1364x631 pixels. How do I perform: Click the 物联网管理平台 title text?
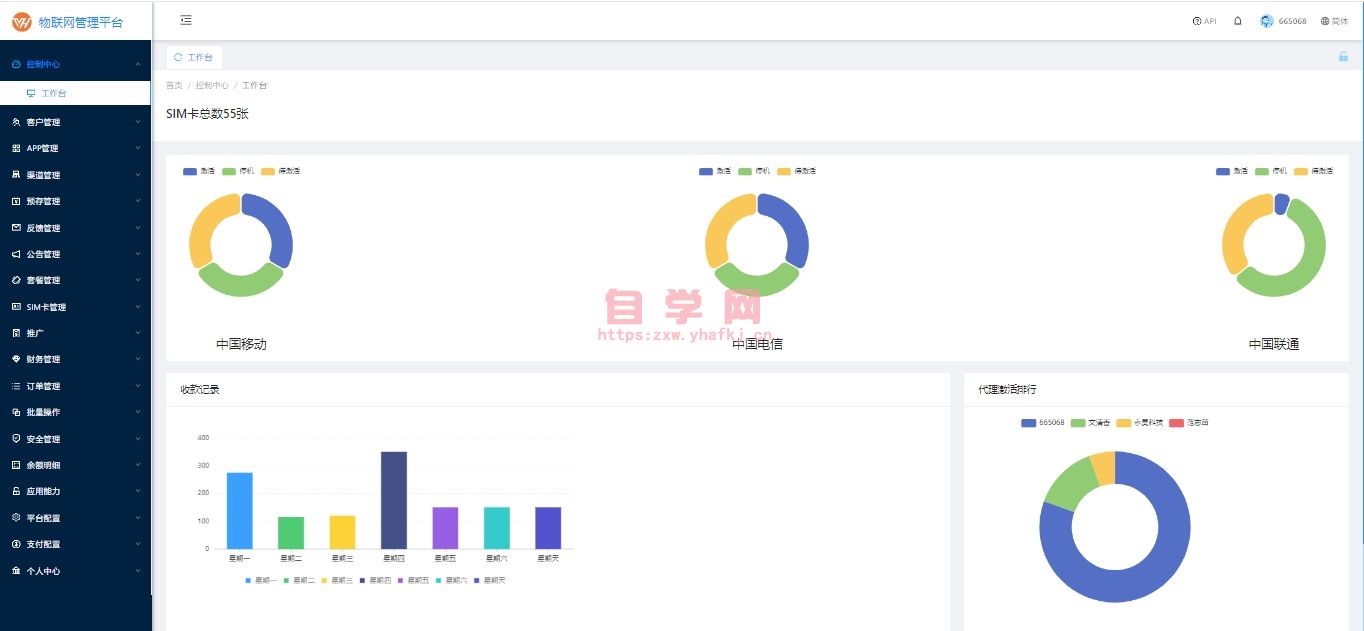81,21
